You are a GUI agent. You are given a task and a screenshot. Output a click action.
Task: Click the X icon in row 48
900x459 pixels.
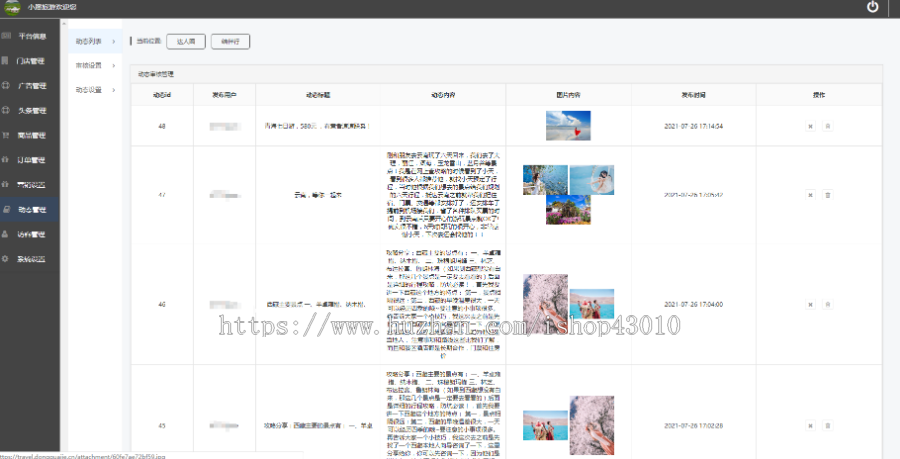pyautogui.click(x=810, y=126)
